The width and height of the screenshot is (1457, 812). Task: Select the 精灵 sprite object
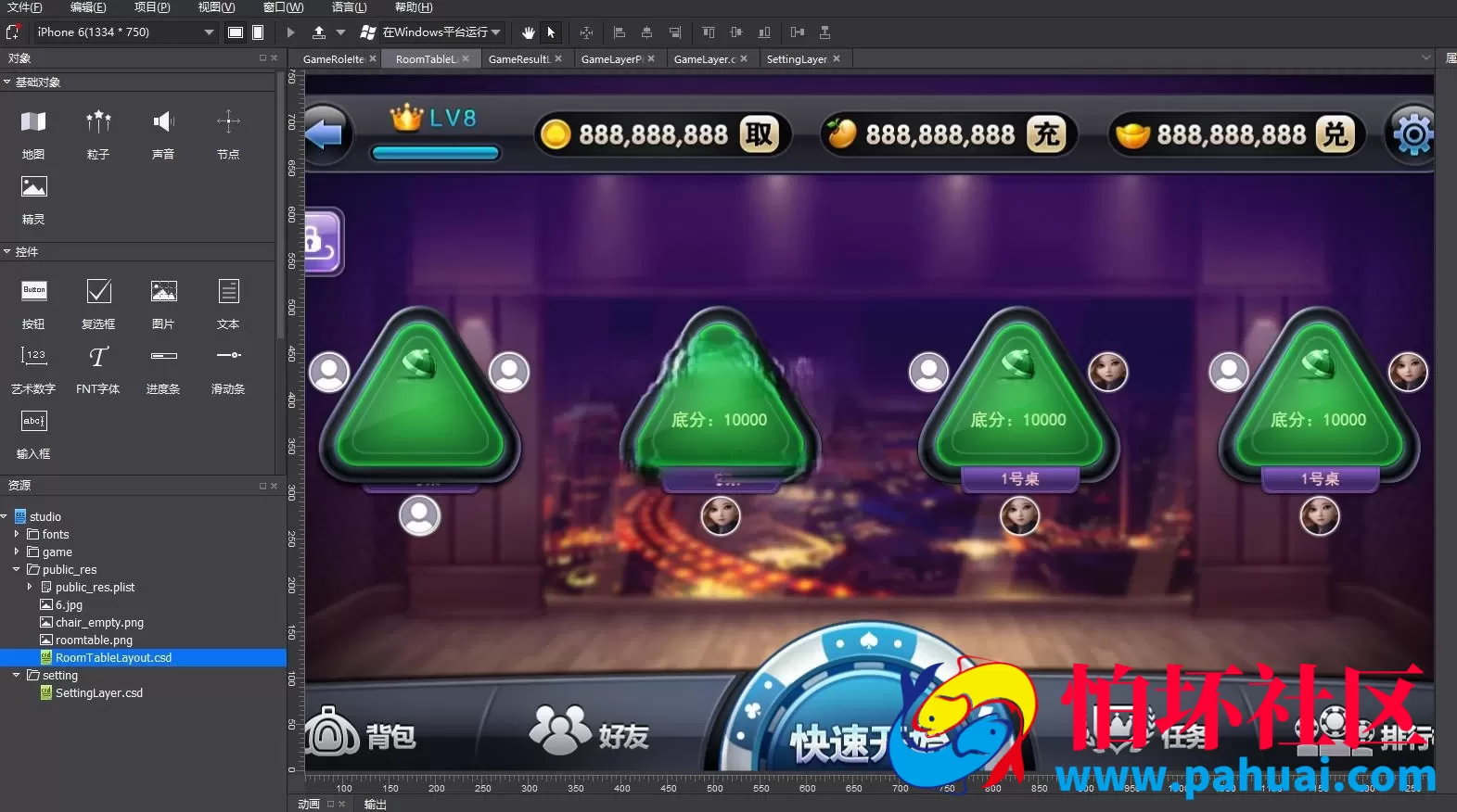click(x=33, y=198)
